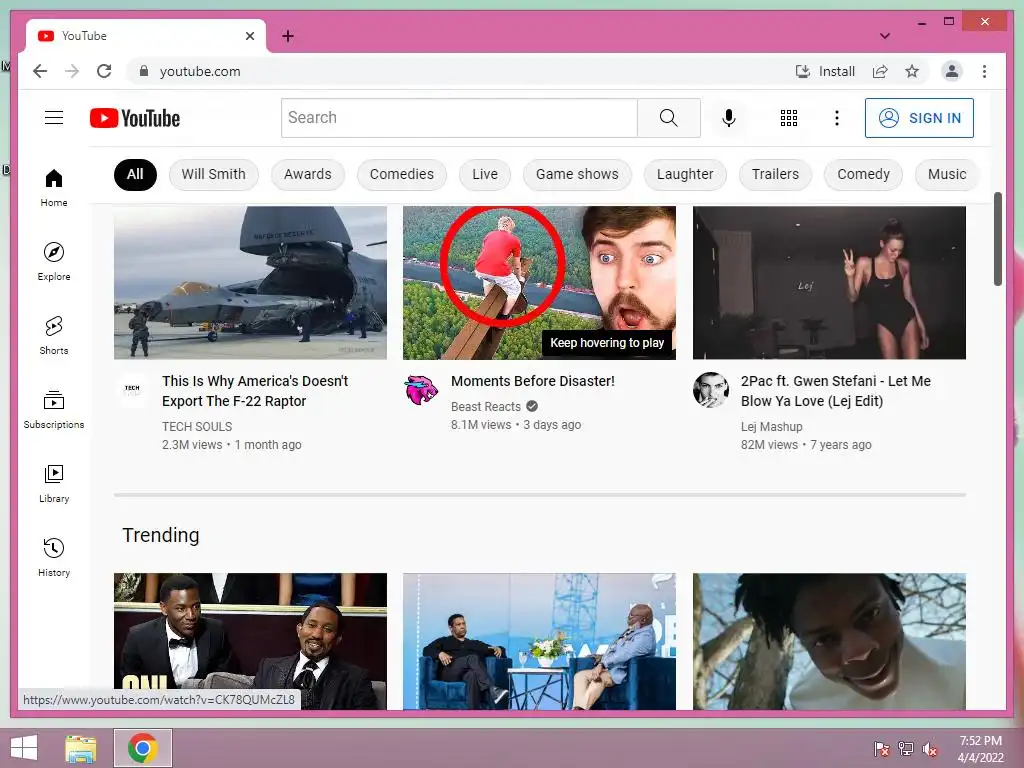Open the YouTube hamburger guide menu
This screenshot has height=768, width=1024.
pos(54,118)
